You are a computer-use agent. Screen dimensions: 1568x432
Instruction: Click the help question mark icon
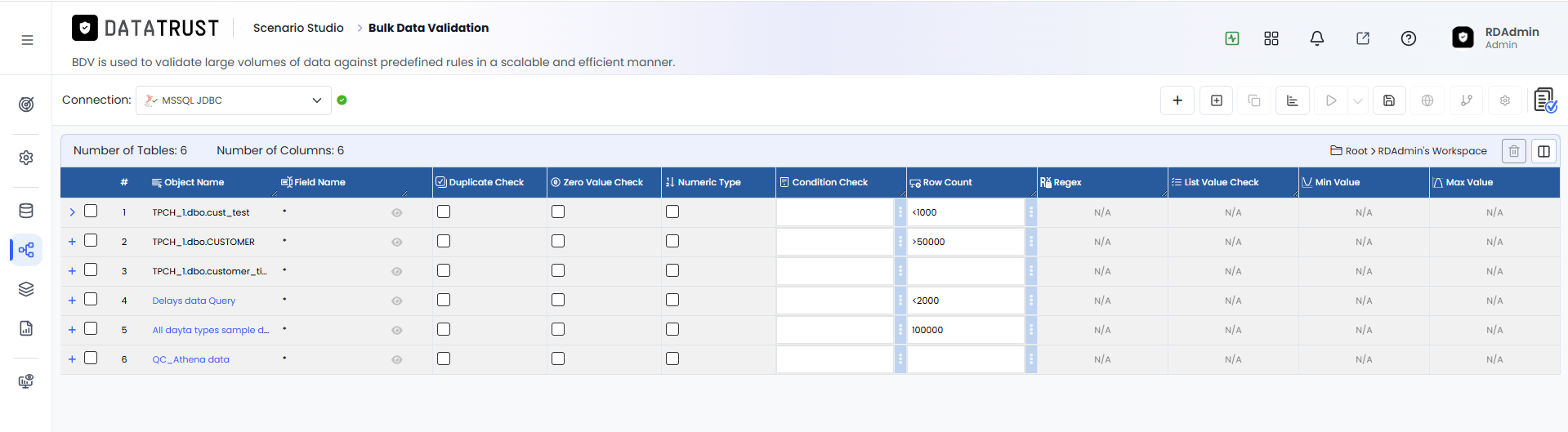coord(1409,38)
